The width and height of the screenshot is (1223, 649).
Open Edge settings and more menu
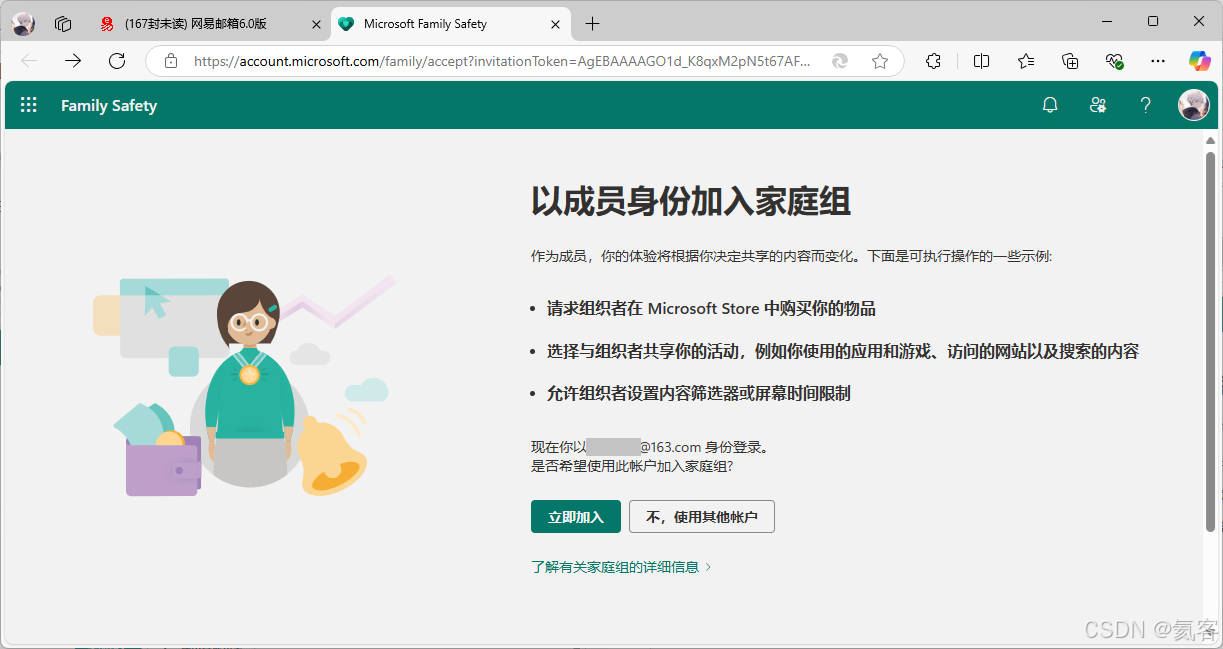(x=1158, y=61)
